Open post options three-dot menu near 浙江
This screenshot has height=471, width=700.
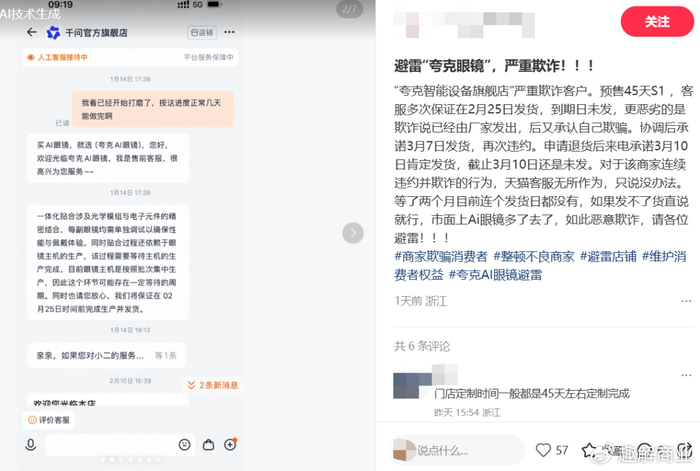coord(686,301)
